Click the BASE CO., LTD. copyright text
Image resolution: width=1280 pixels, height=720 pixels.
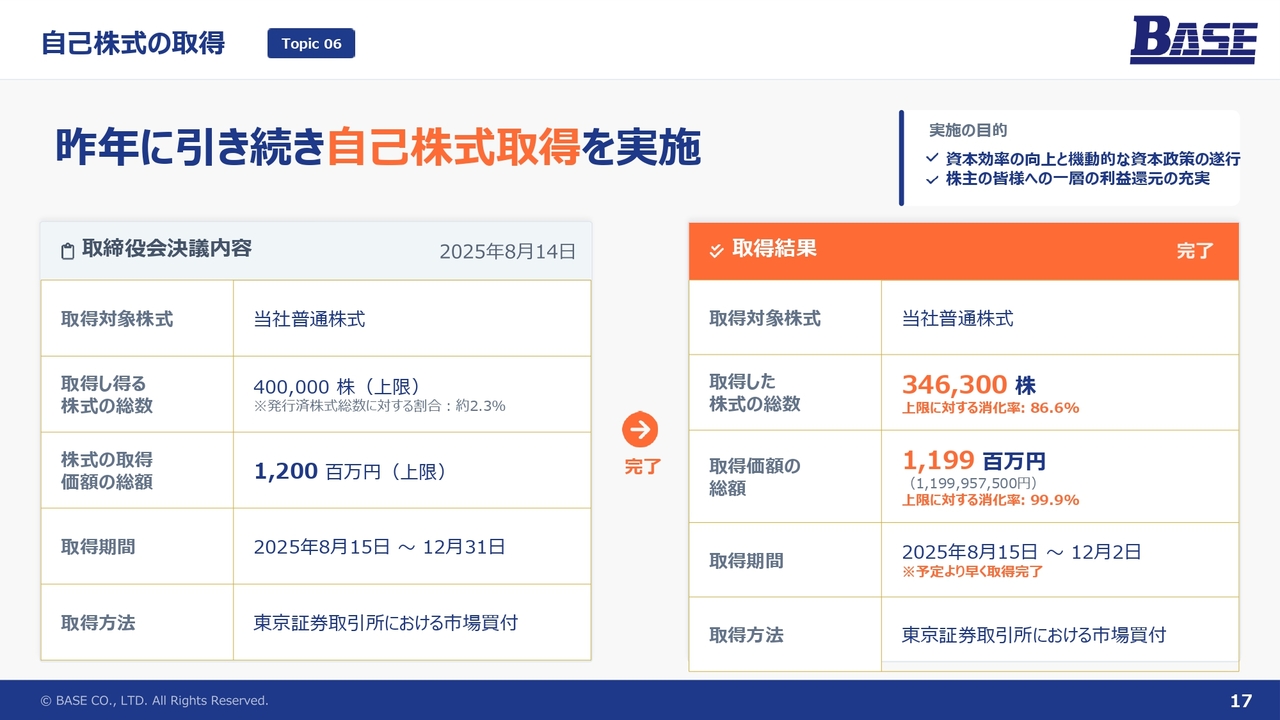click(154, 701)
